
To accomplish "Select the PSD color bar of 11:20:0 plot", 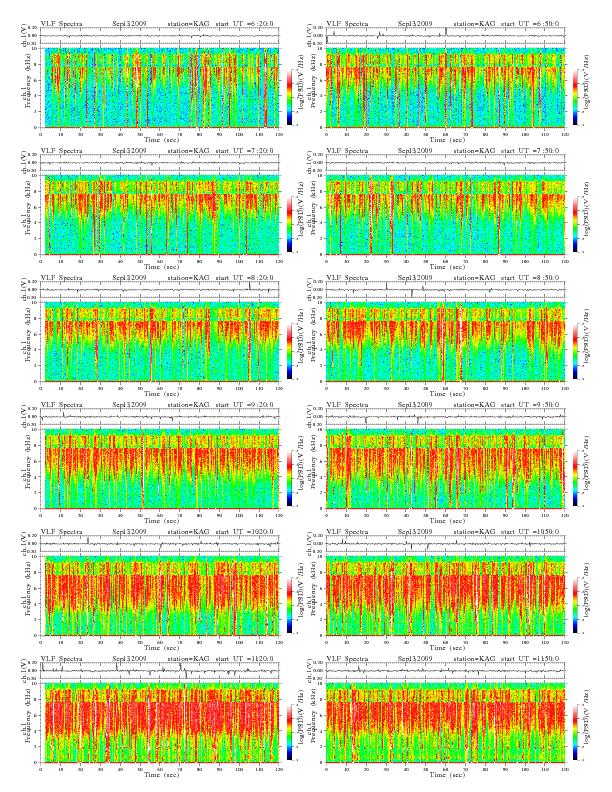I will tap(289, 732).
